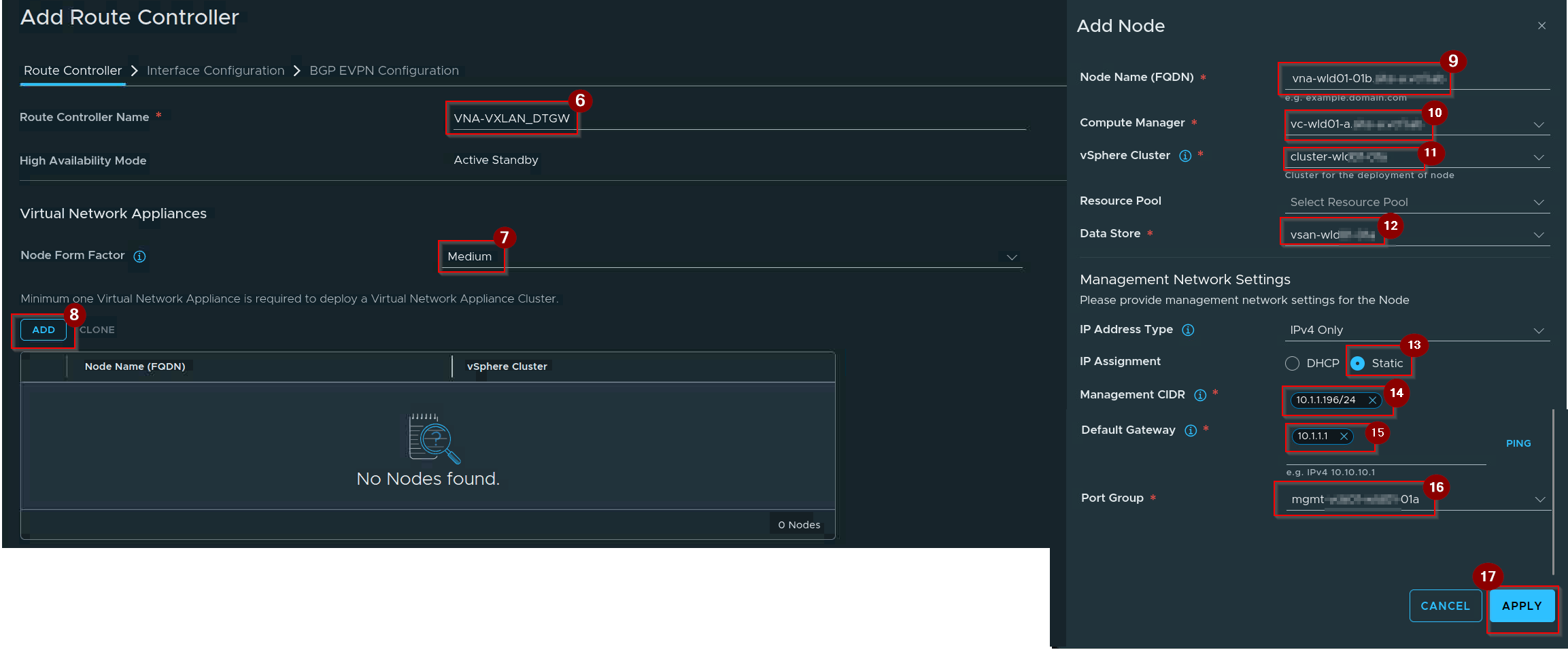The height and width of the screenshot is (650, 1568).
Task: Click the Node Form Factor info icon
Action: pyautogui.click(x=139, y=256)
